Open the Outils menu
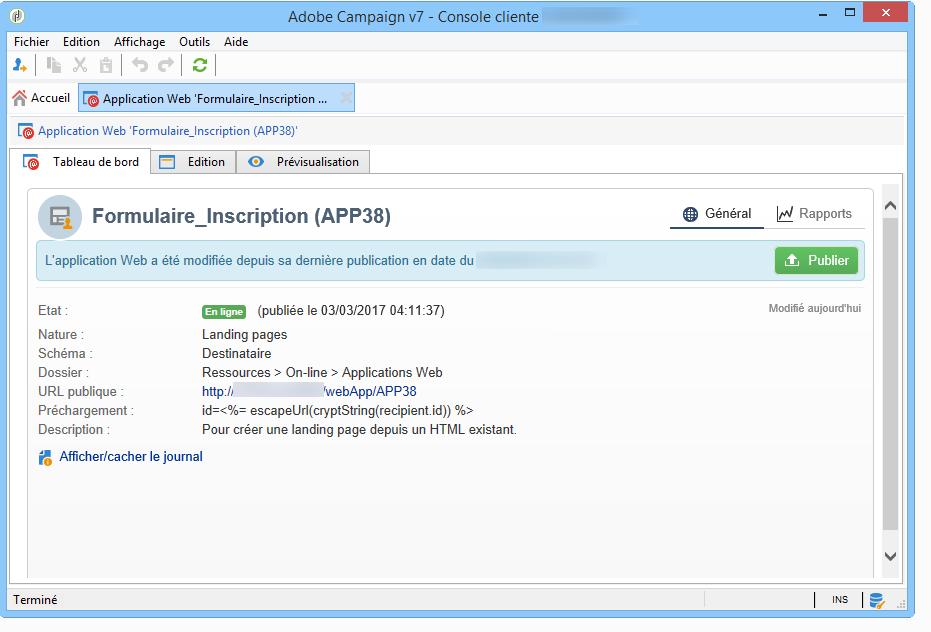931x632 pixels. click(195, 42)
